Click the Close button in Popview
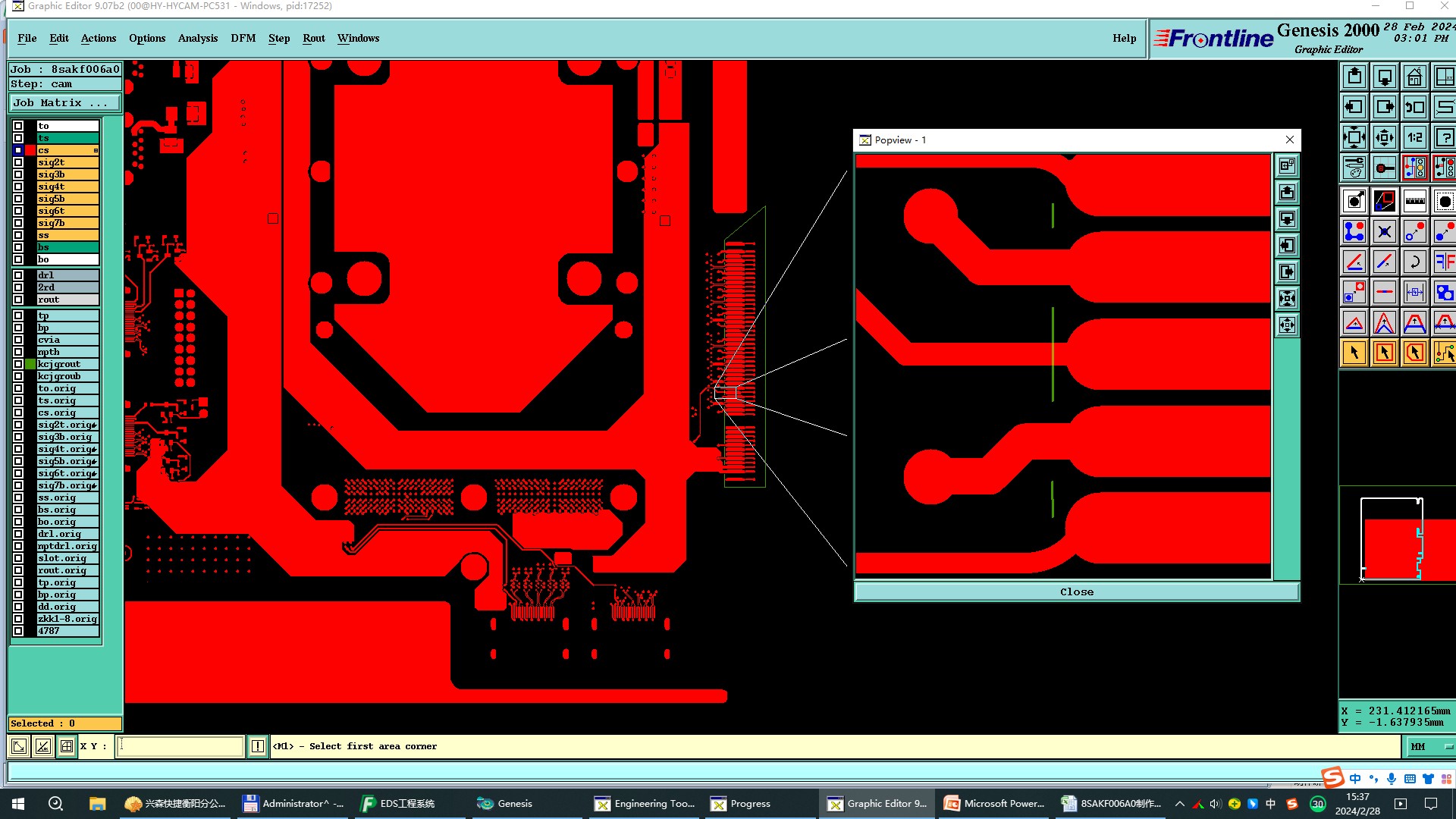 1076,591
